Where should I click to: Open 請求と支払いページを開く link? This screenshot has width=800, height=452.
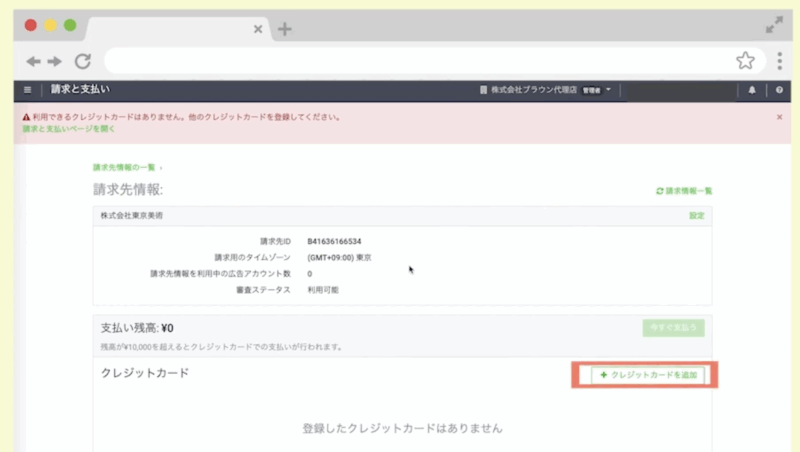(x=69, y=129)
